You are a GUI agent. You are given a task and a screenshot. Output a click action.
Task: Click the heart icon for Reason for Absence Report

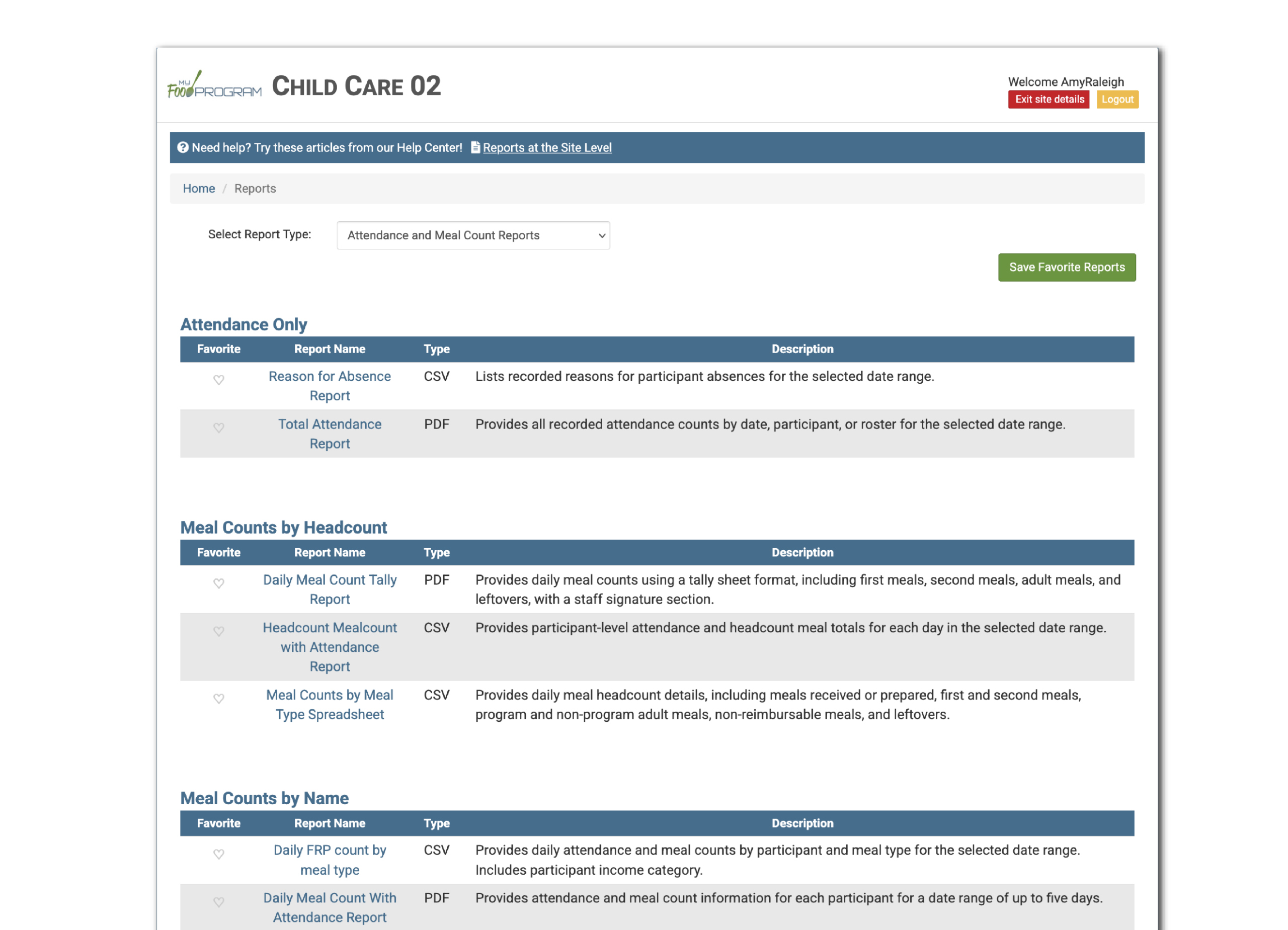pos(219,380)
